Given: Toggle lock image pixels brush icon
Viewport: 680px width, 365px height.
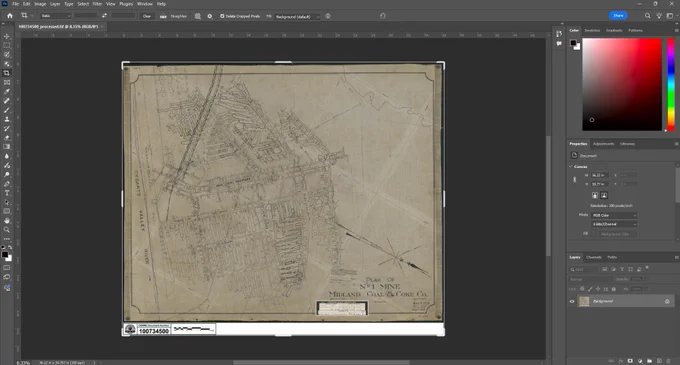Looking at the screenshot, I should pyautogui.click(x=590, y=289).
